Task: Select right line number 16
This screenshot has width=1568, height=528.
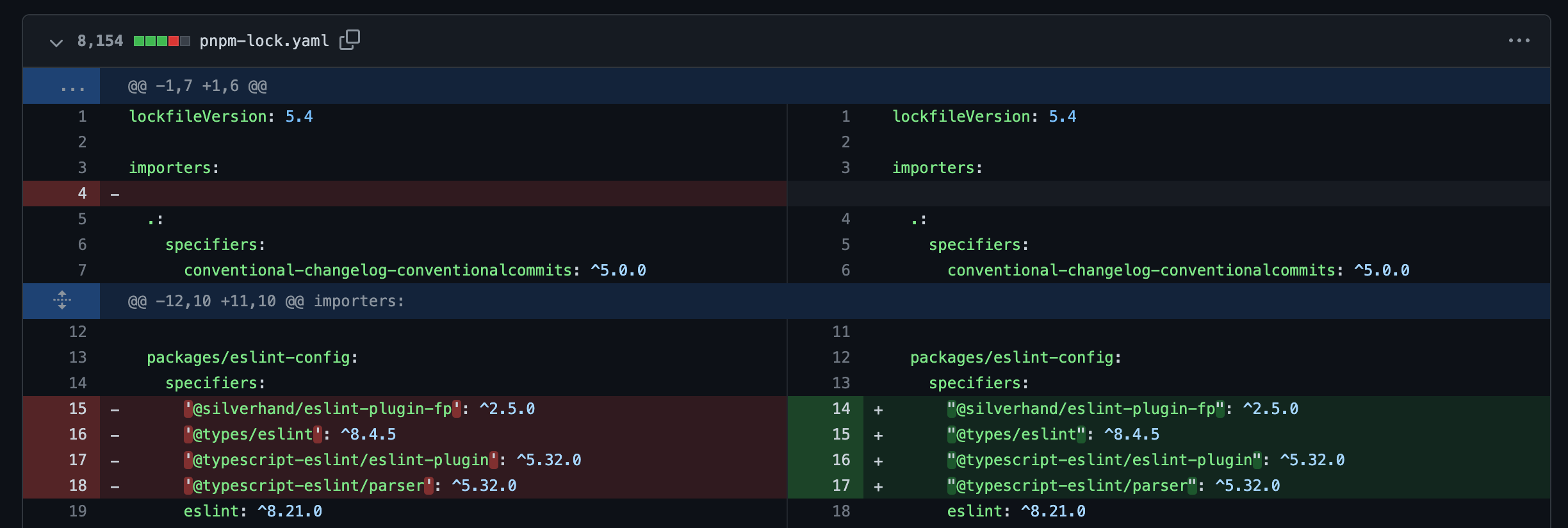Action: 826,460
